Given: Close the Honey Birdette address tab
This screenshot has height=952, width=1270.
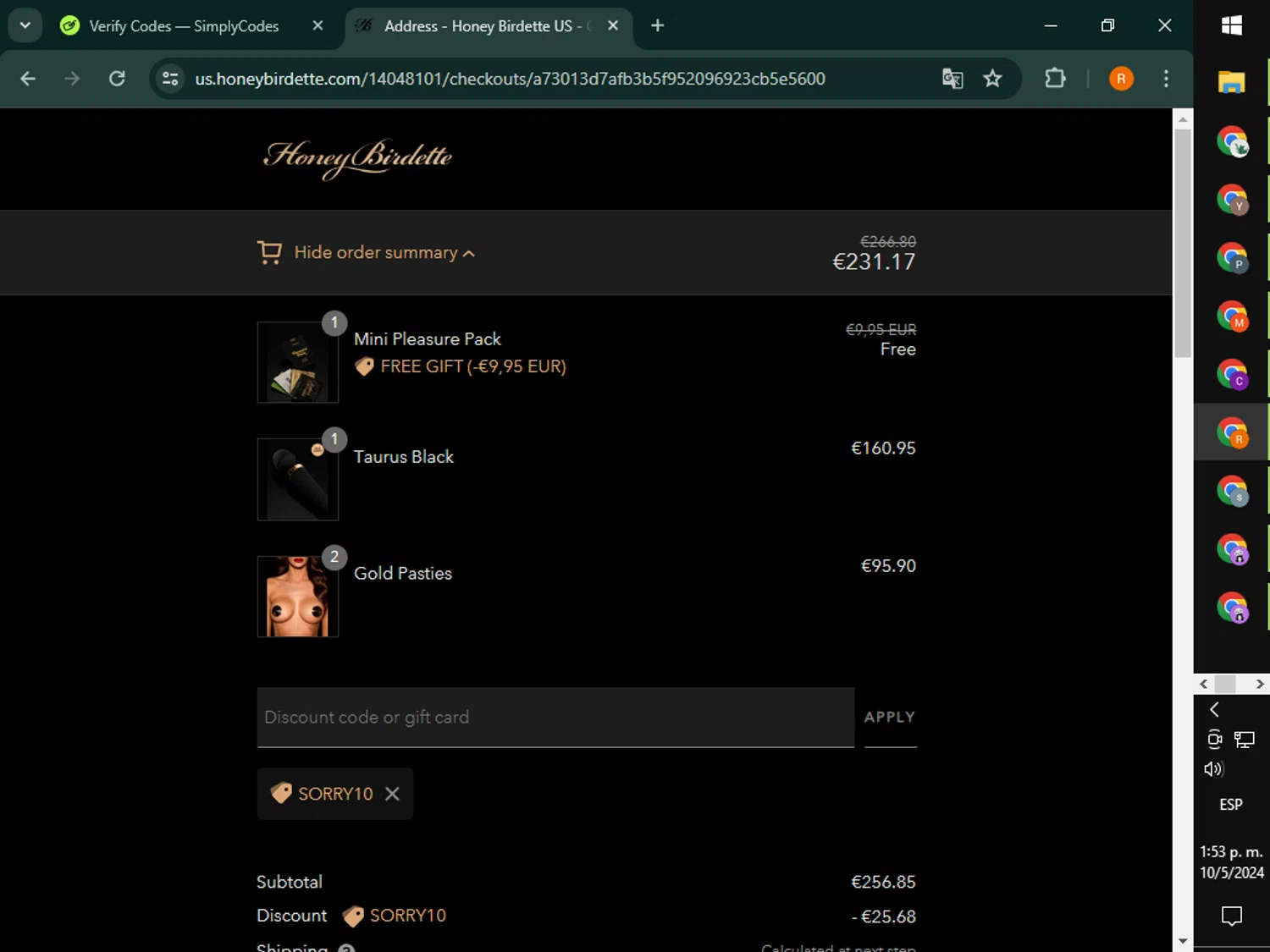Looking at the screenshot, I should point(613,26).
